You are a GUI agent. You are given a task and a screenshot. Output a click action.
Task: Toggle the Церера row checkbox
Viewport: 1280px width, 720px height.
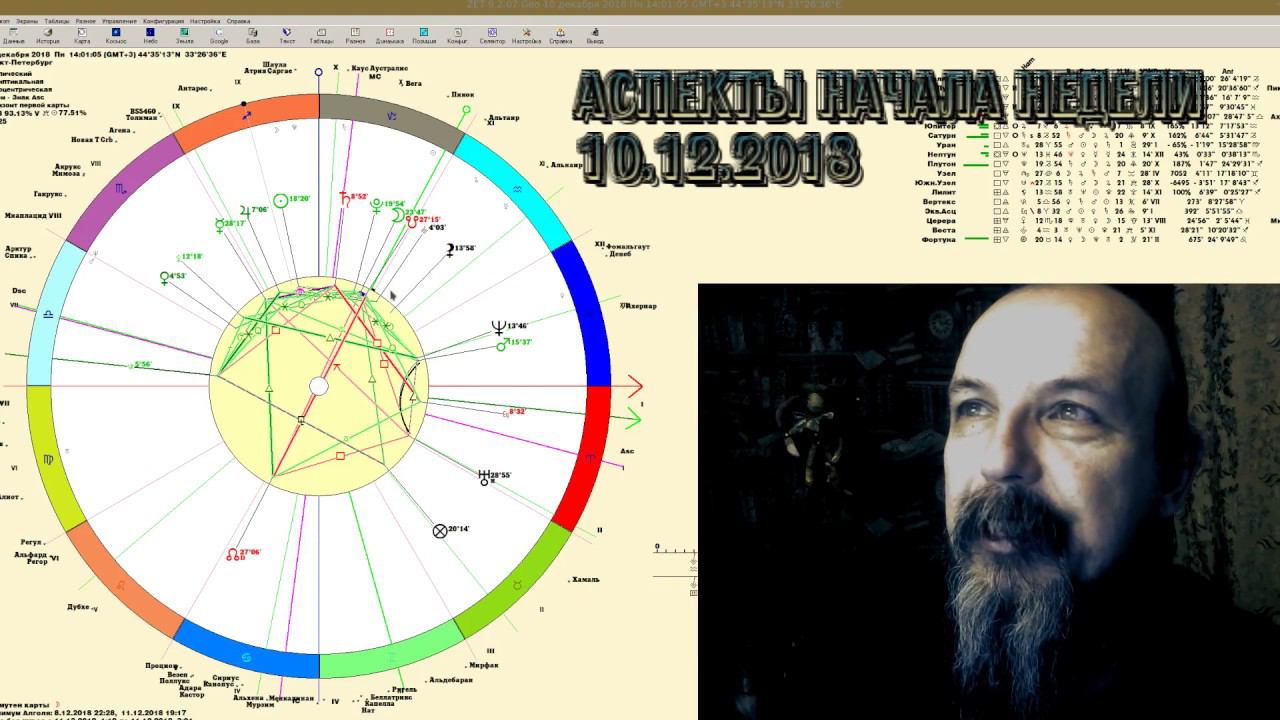click(x=996, y=221)
